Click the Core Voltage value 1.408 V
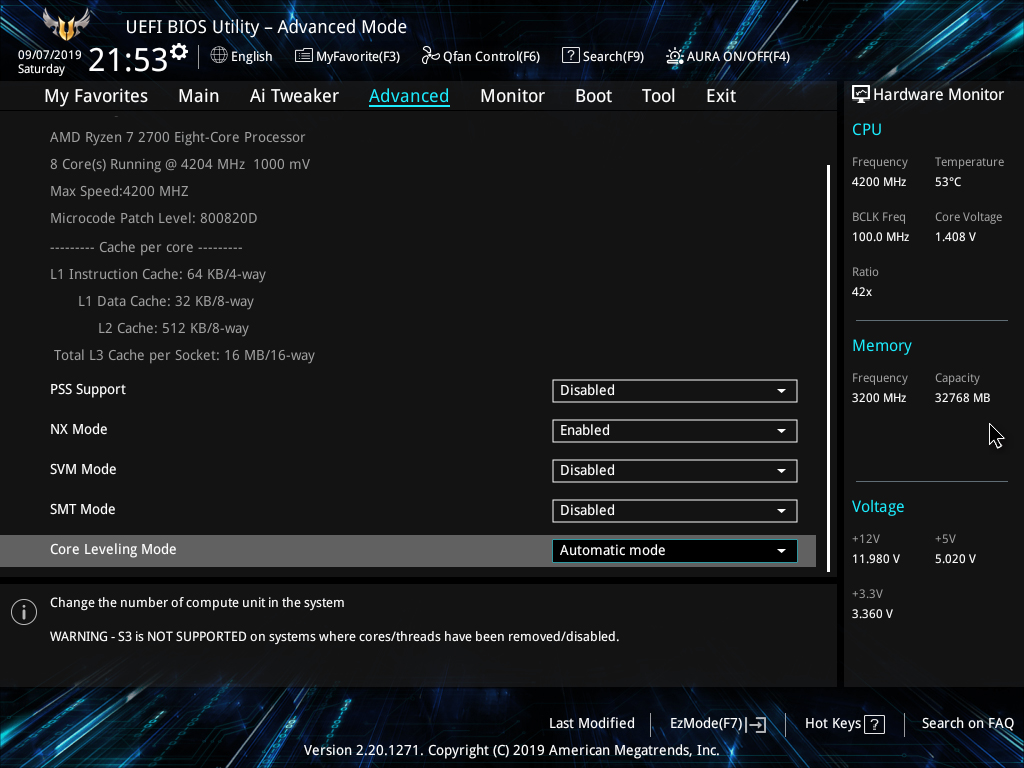The image size is (1024, 768). 955,237
